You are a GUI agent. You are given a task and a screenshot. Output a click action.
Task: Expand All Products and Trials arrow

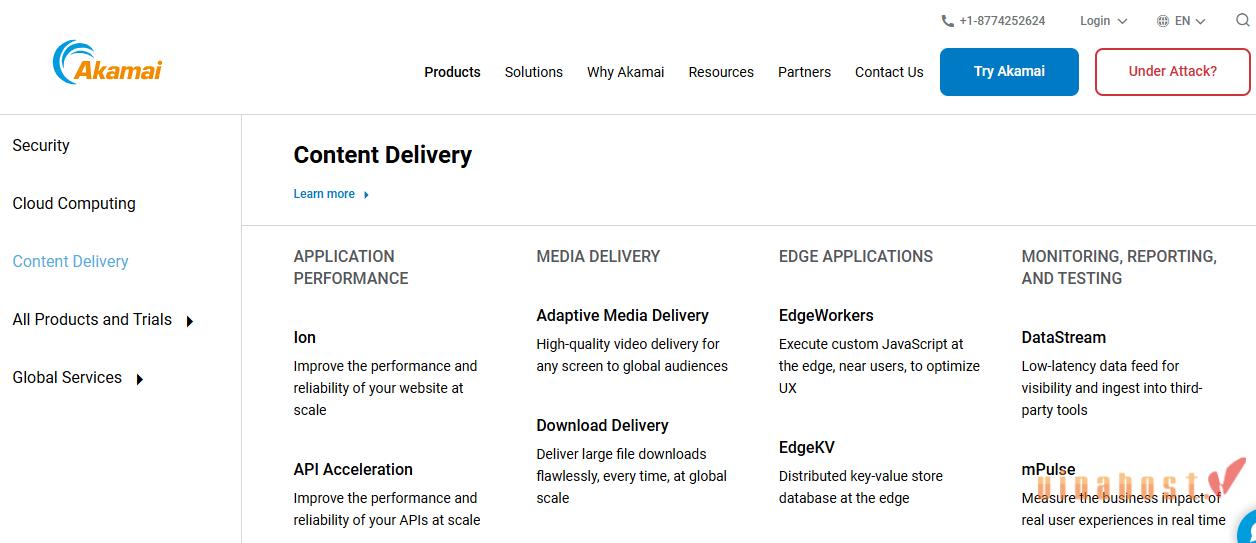pos(189,321)
